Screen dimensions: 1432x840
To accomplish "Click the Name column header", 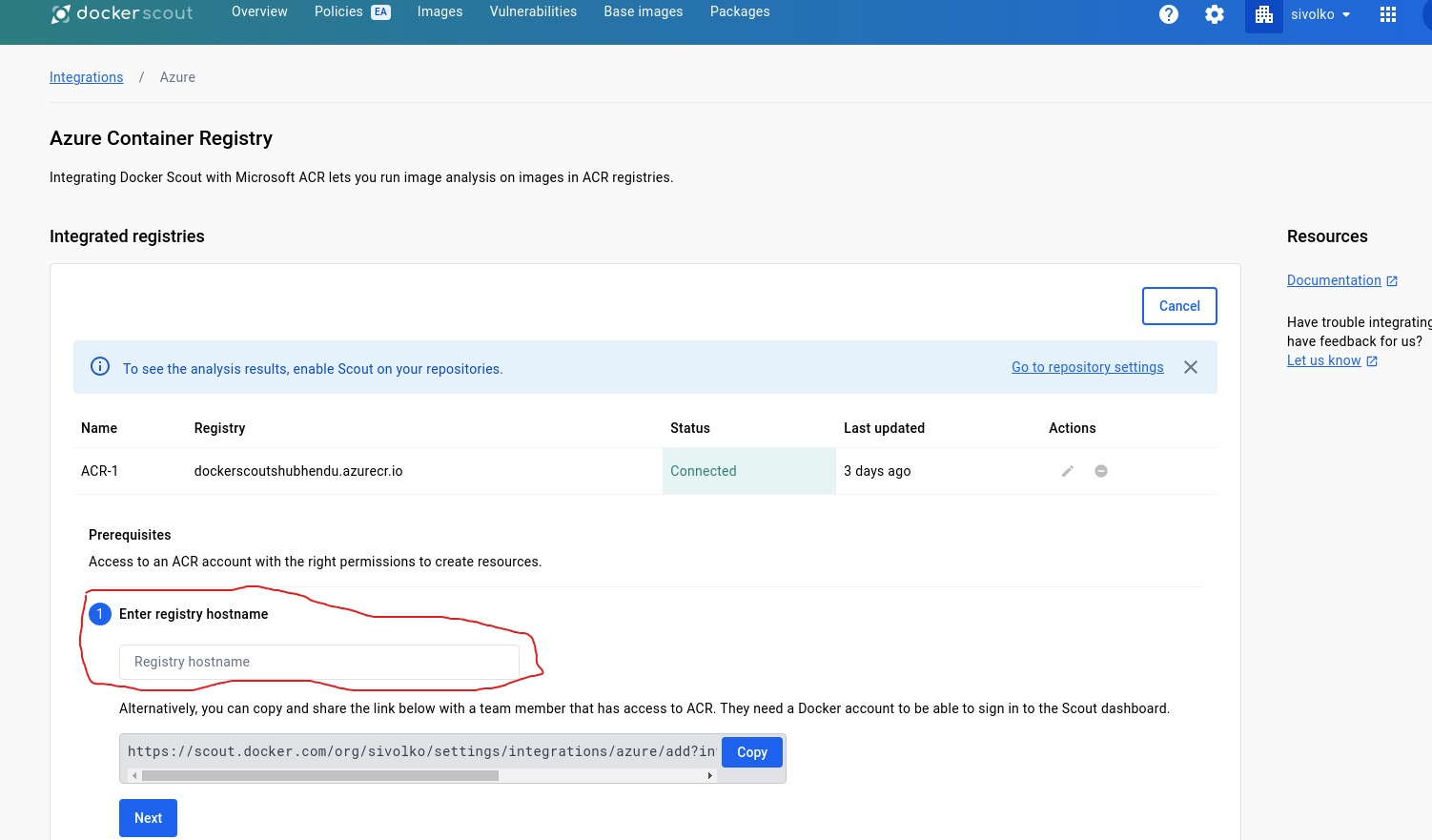I will coord(99,428).
